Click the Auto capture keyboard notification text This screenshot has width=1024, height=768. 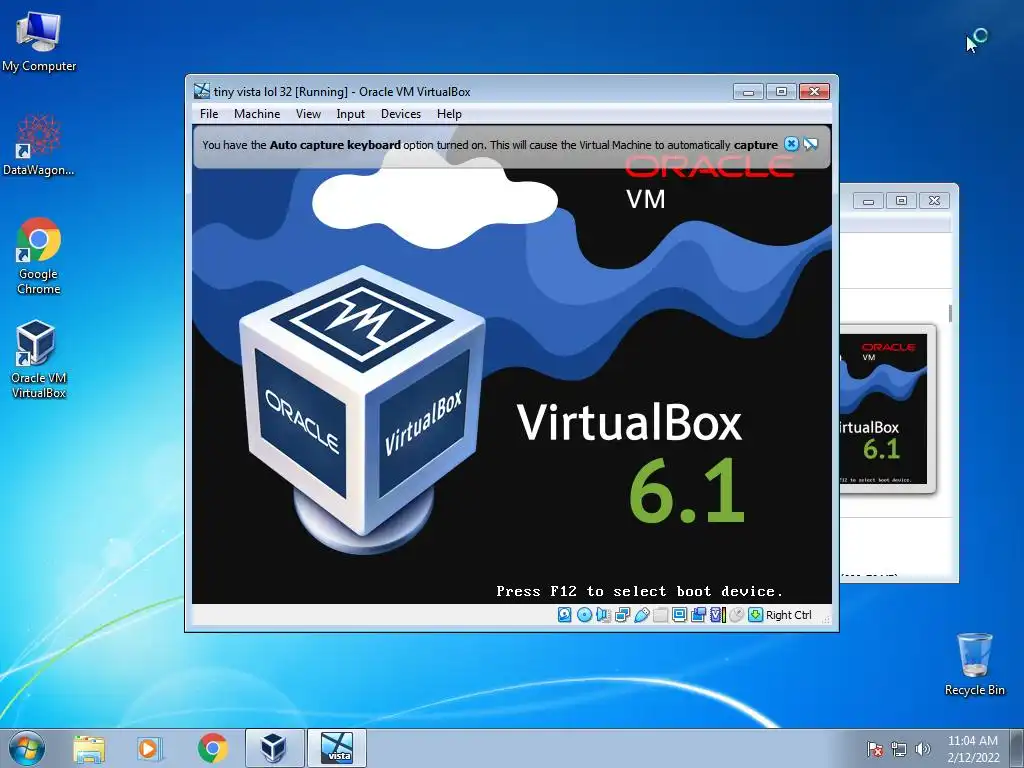[490, 145]
